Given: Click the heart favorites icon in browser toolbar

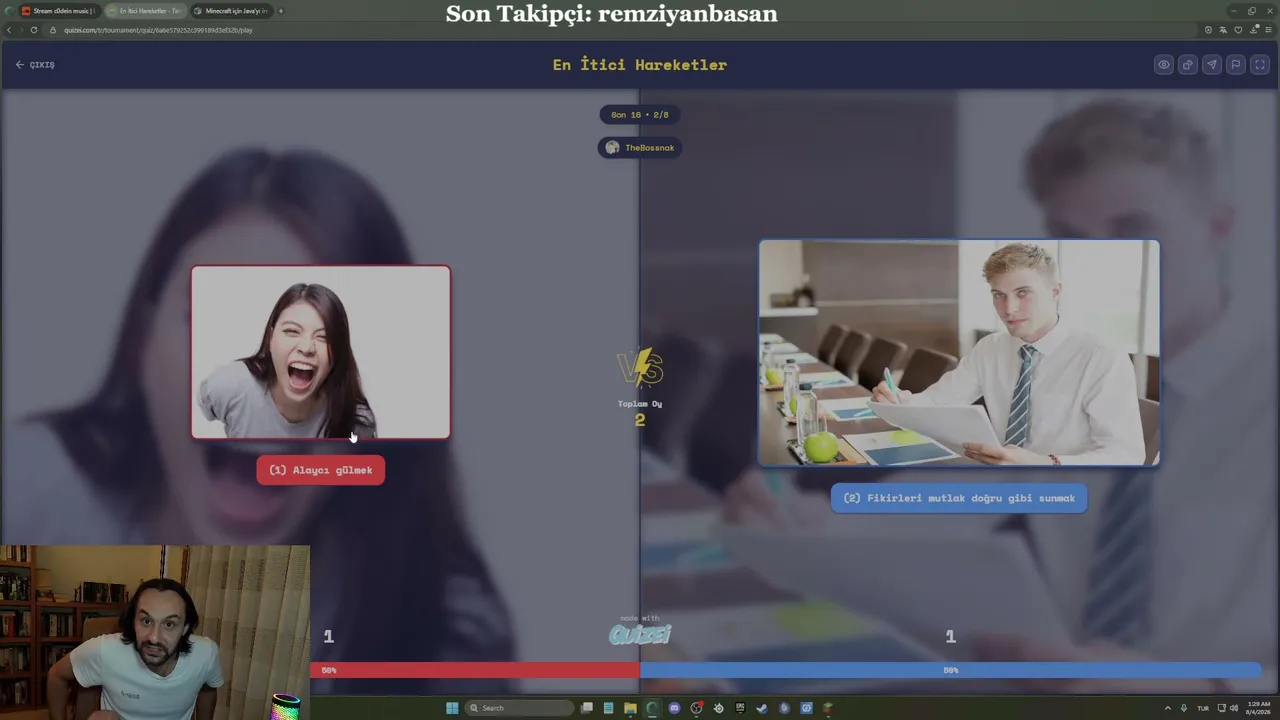Looking at the screenshot, I should pyautogui.click(x=1239, y=30).
